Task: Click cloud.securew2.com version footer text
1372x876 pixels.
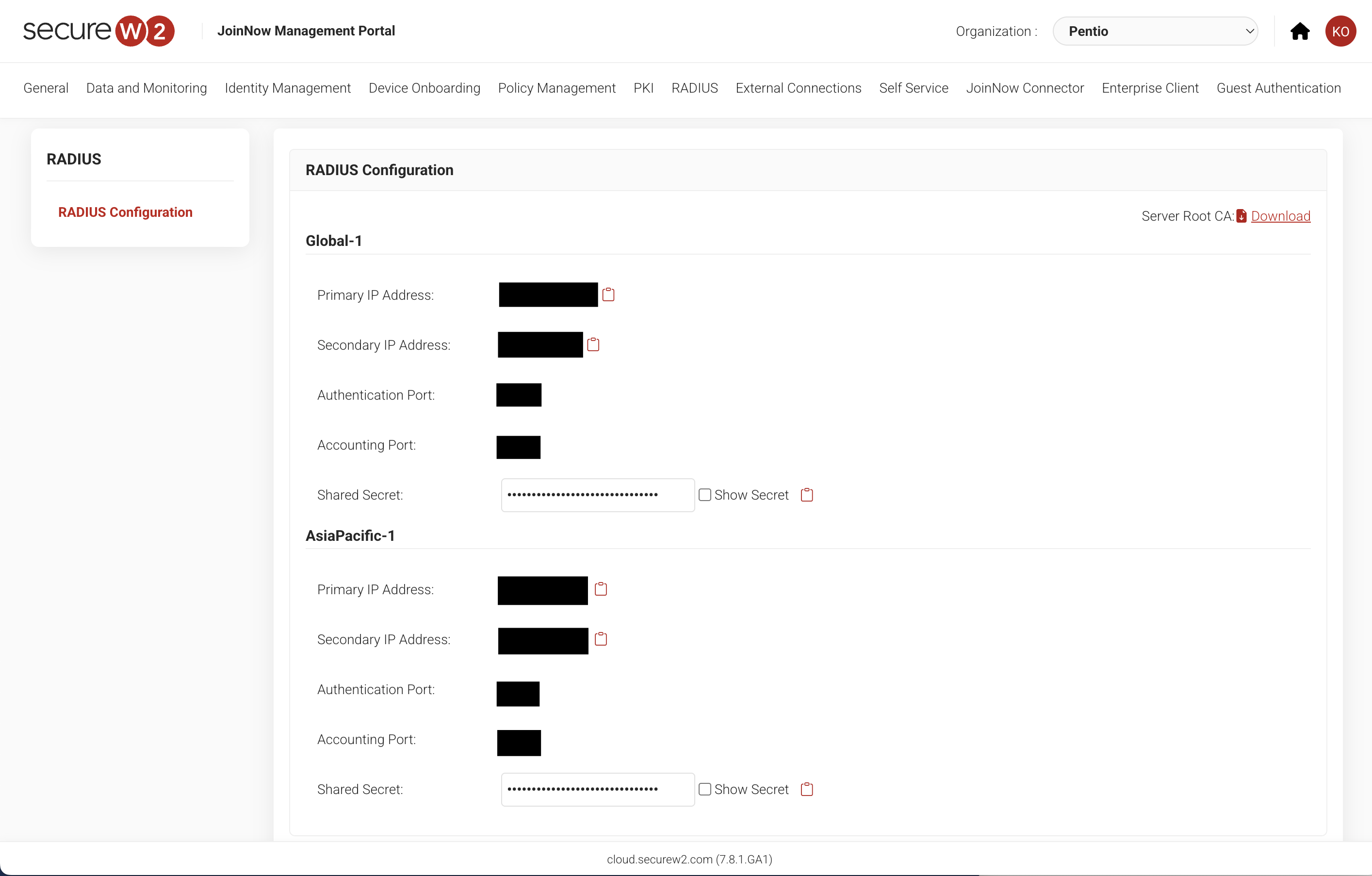Action: coord(689,859)
